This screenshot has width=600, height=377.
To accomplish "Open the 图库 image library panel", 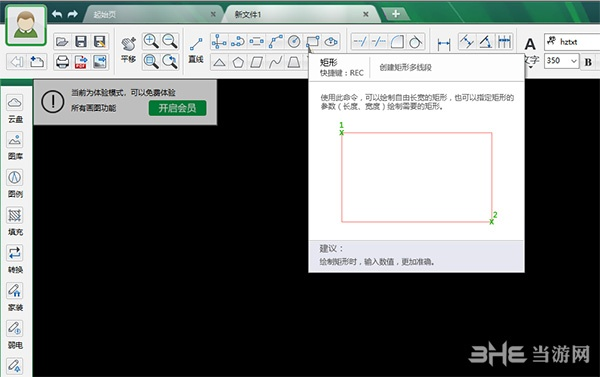I will [x=15, y=146].
